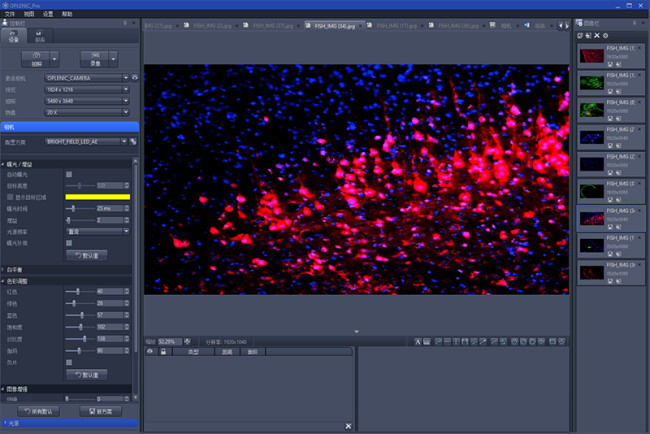Open the 设置 settings menu
Screen dimensions: 650x434
click(x=48, y=14)
